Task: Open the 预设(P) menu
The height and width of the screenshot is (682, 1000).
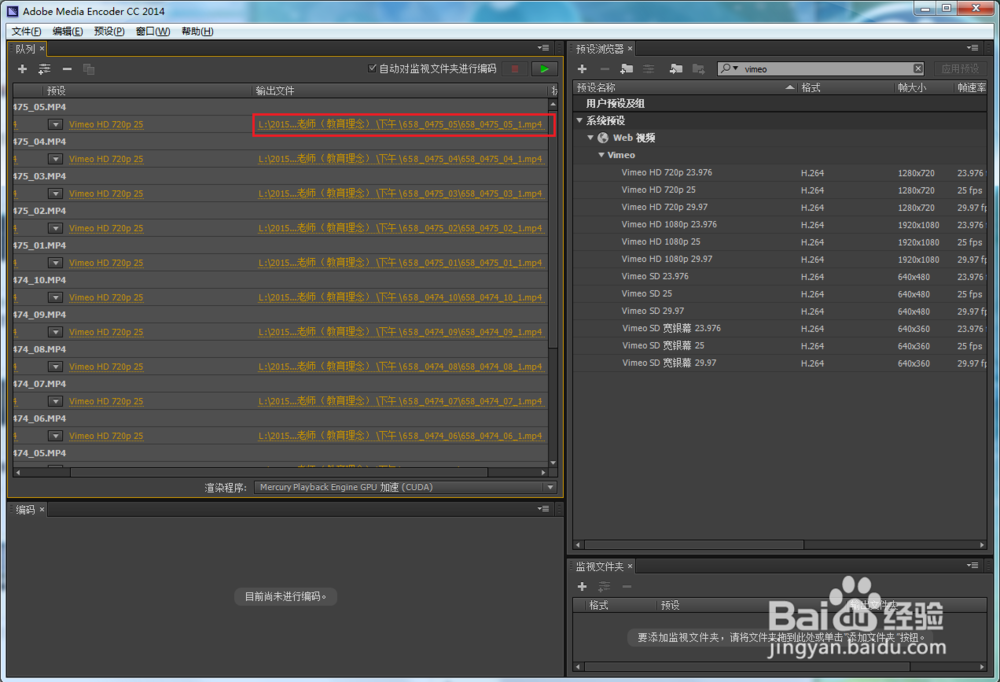Action: click(x=109, y=31)
